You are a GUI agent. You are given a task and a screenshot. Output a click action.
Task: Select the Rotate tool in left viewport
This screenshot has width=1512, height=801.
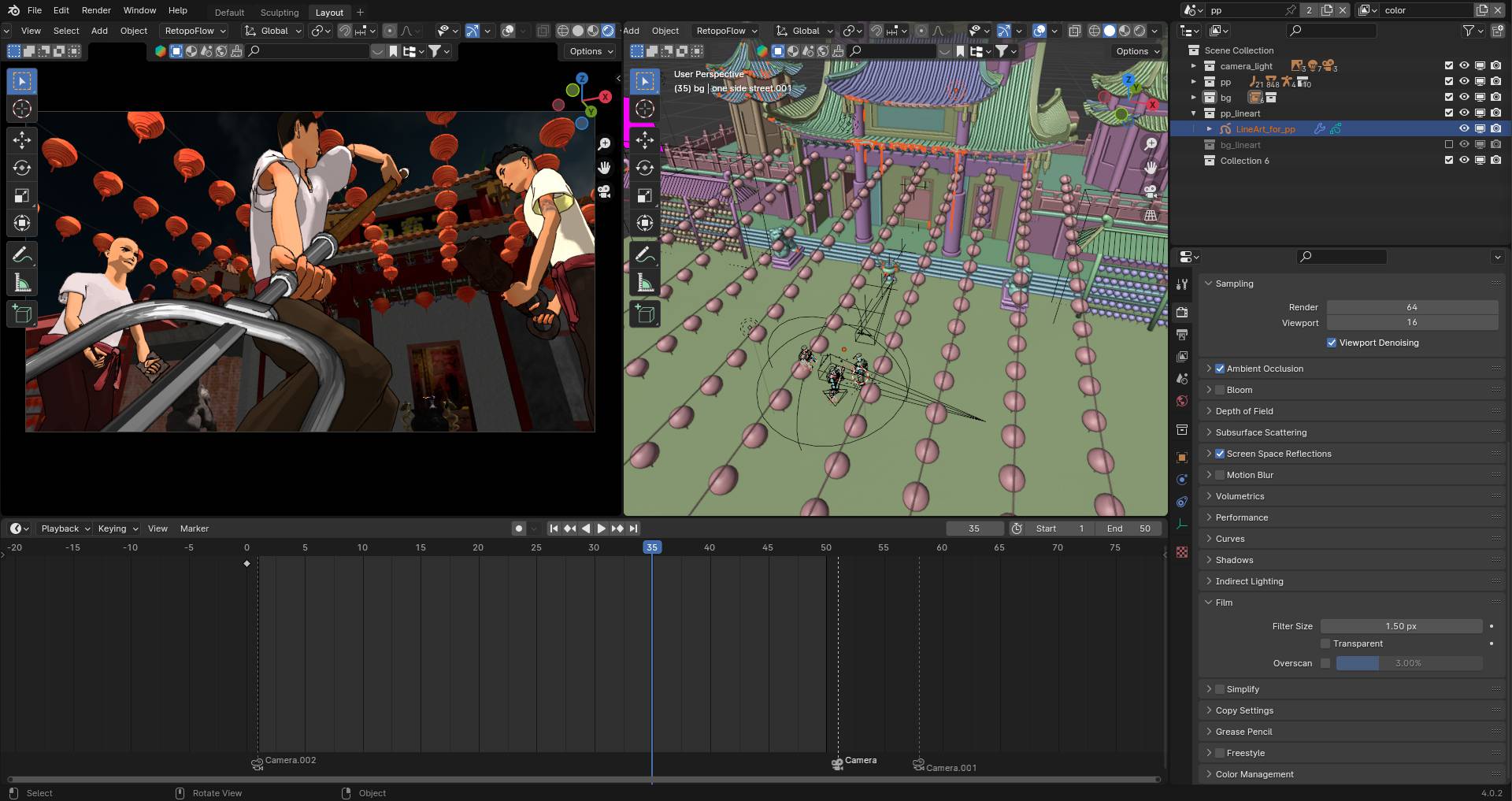point(22,168)
